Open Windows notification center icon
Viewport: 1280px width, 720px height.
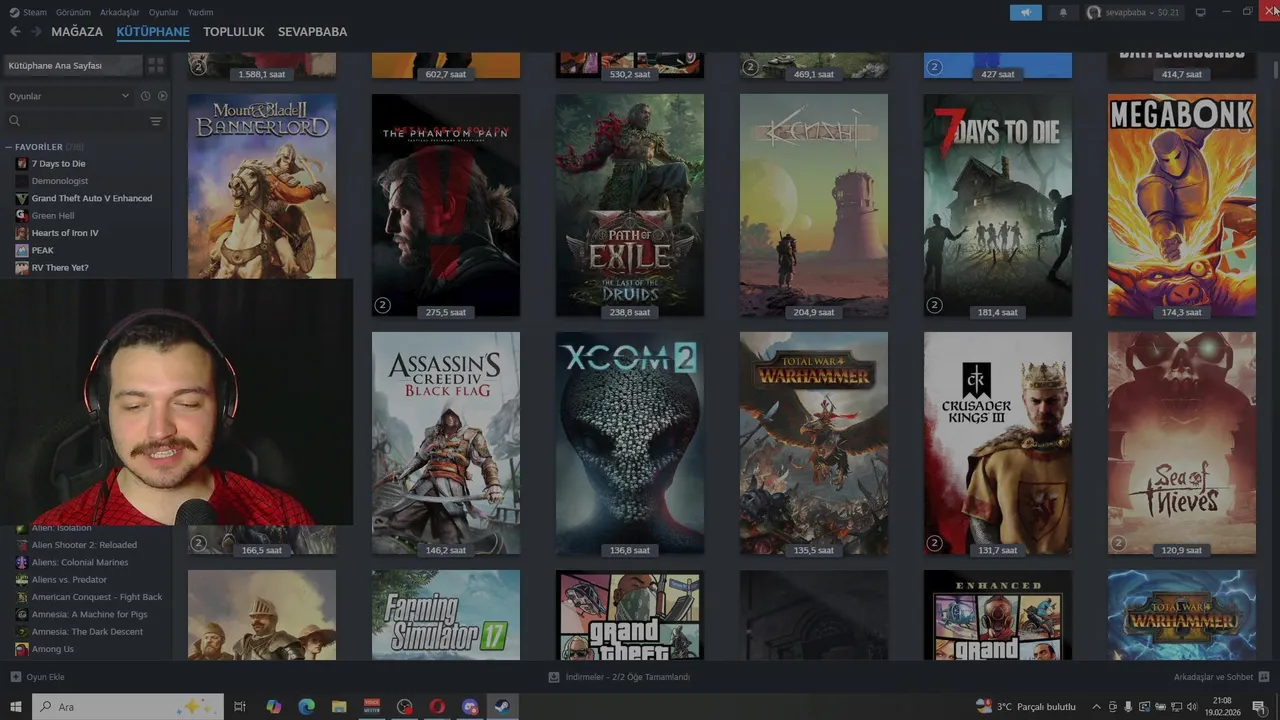[x=1259, y=707]
